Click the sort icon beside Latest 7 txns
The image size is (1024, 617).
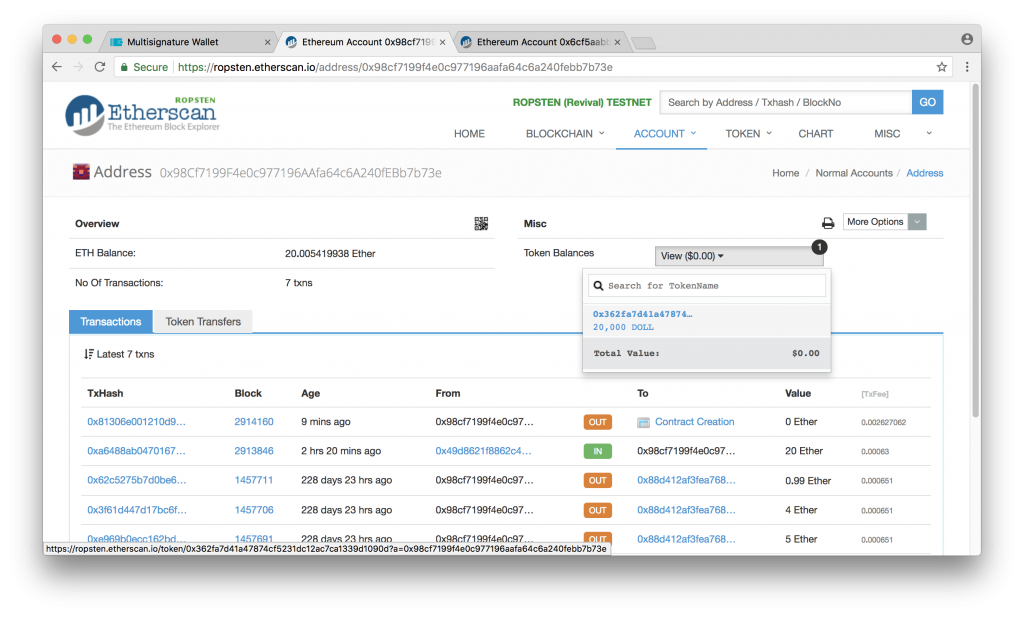[x=89, y=354]
